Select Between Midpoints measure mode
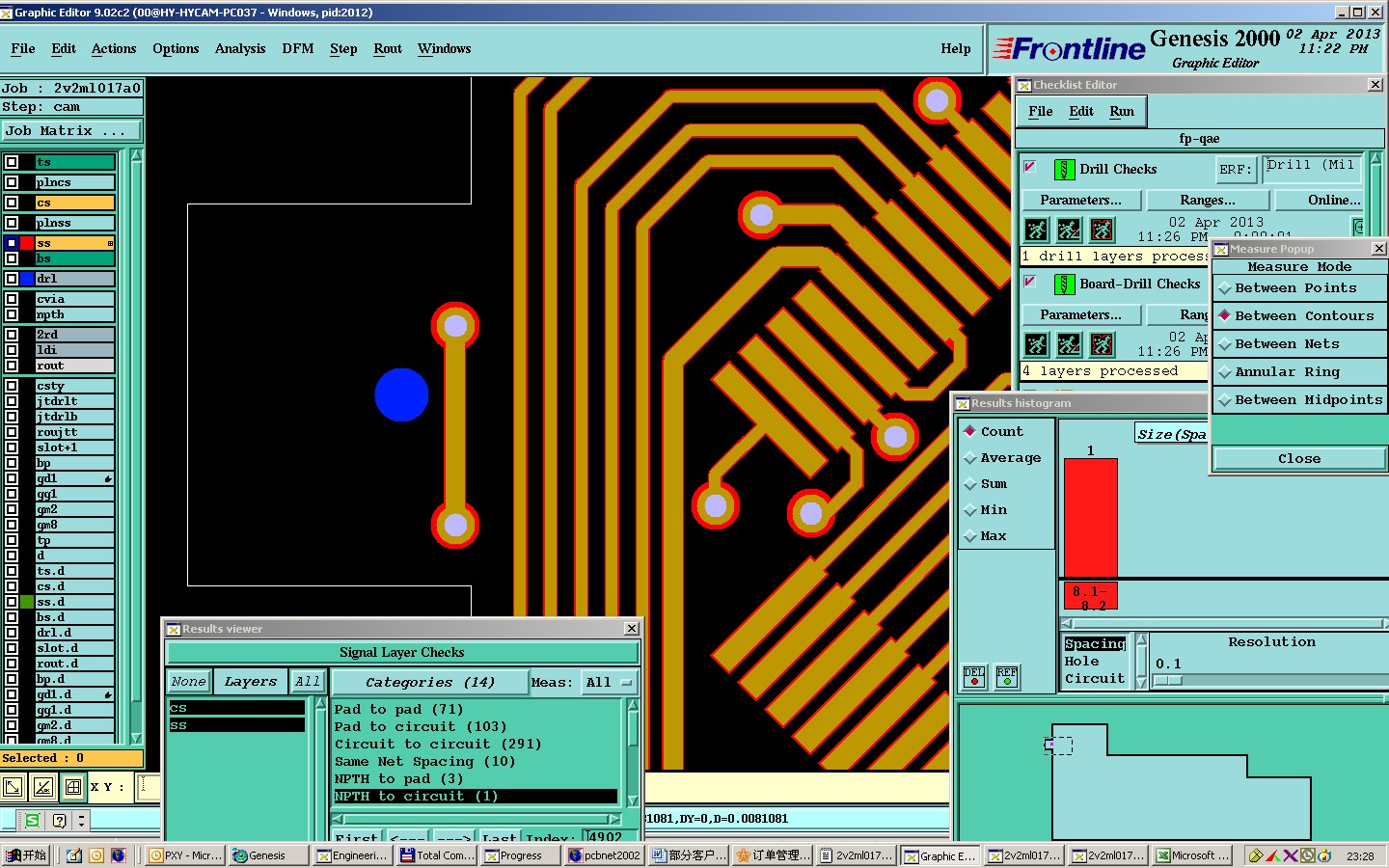This screenshot has width=1389, height=868. tap(1298, 400)
